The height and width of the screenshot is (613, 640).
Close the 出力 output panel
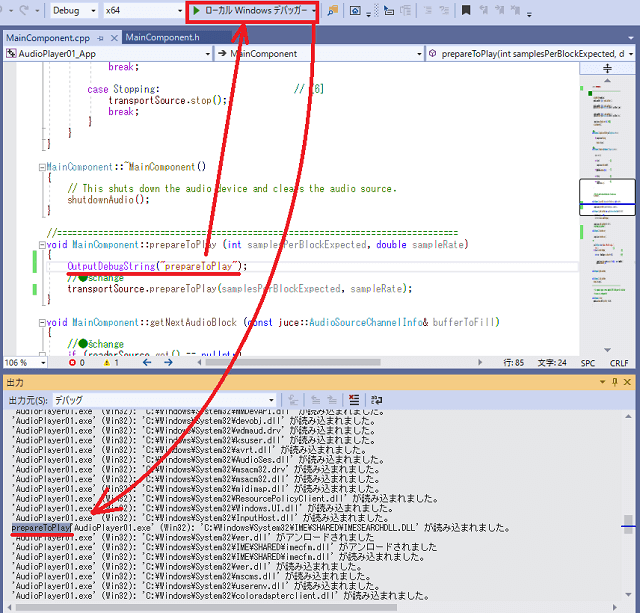(627, 382)
